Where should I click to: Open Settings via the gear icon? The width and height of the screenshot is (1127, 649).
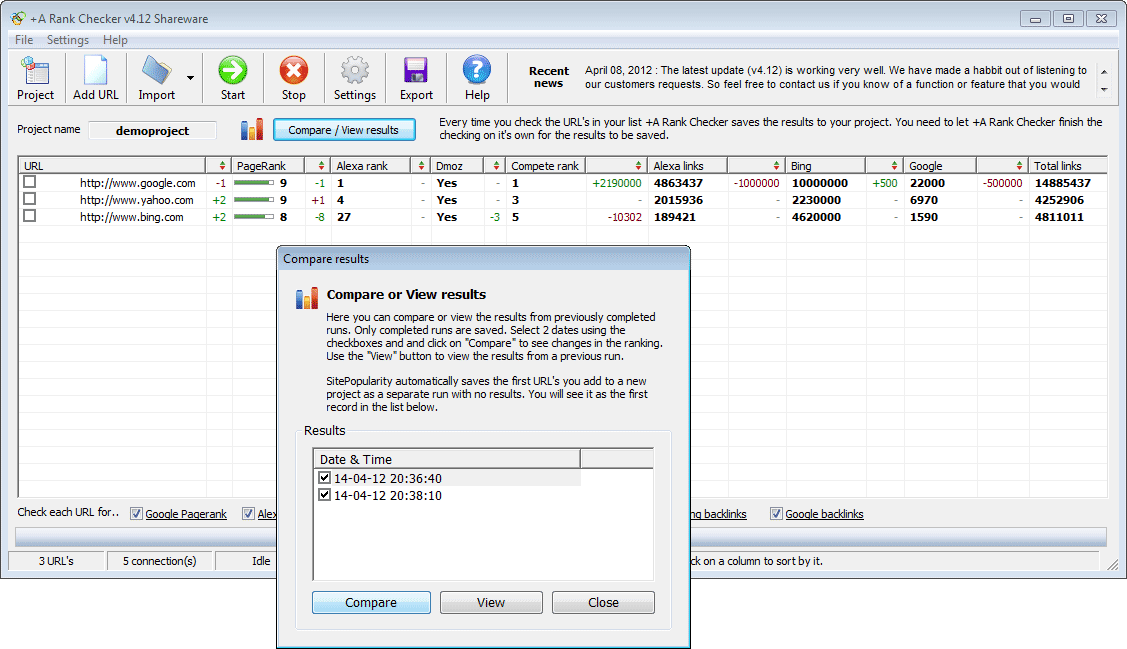pyautogui.click(x=354, y=72)
